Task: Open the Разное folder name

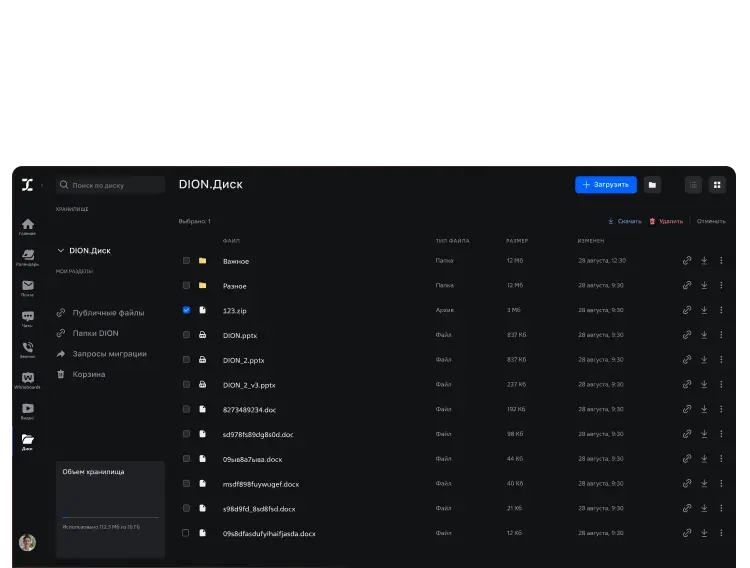Action: pyautogui.click(x=234, y=286)
